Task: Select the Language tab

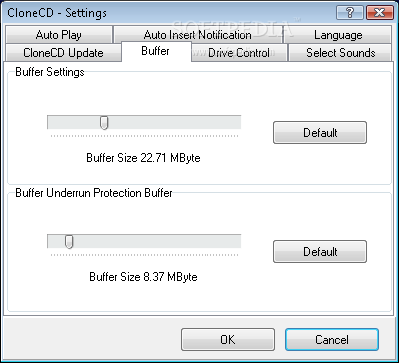Action: pos(338,35)
